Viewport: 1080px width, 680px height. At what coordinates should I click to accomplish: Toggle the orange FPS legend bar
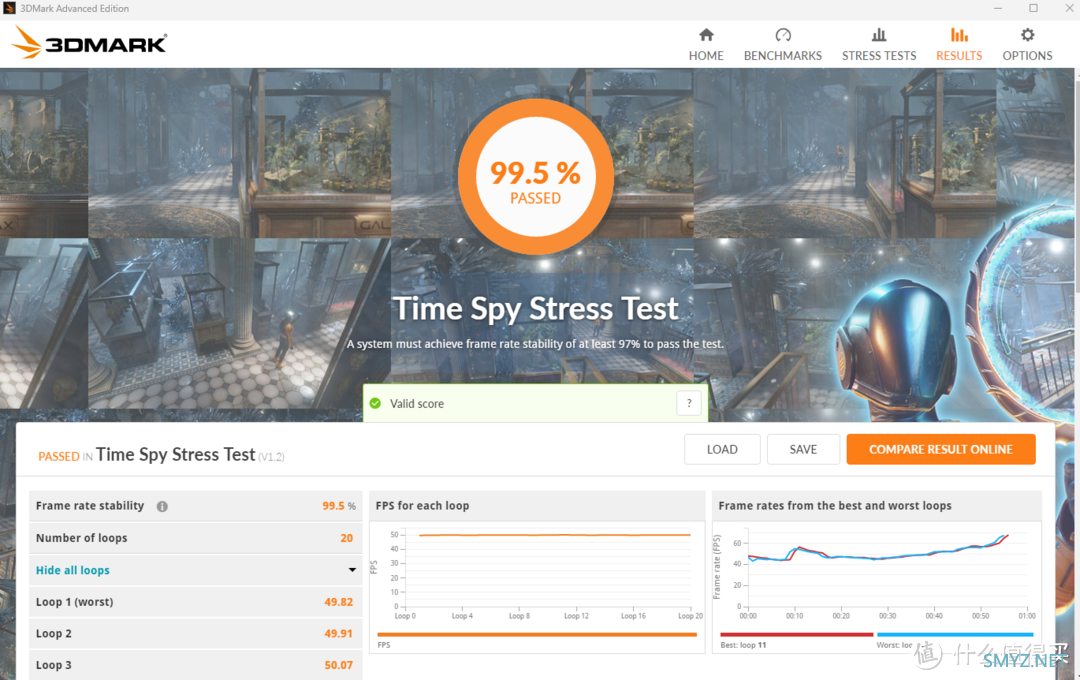click(536, 634)
